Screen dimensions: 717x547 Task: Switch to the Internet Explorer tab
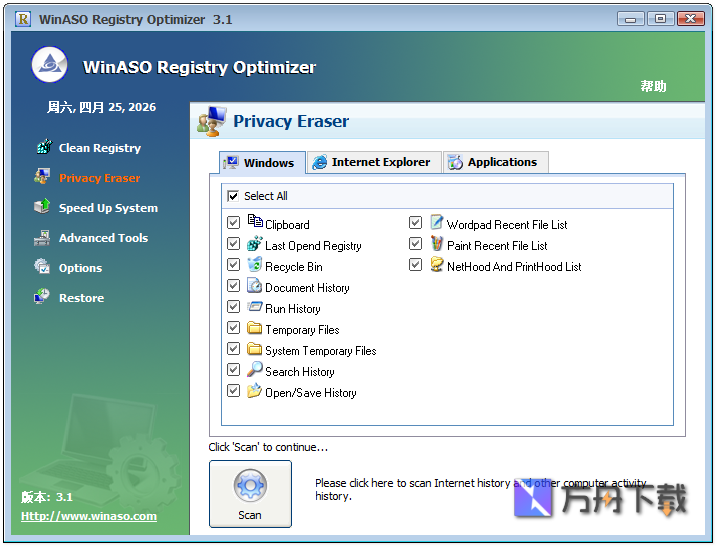point(374,162)
